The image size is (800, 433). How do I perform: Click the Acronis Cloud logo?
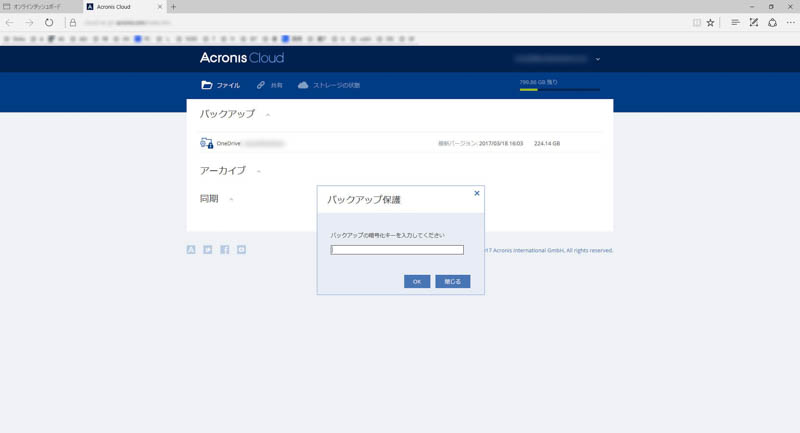(x=242, y=58)
